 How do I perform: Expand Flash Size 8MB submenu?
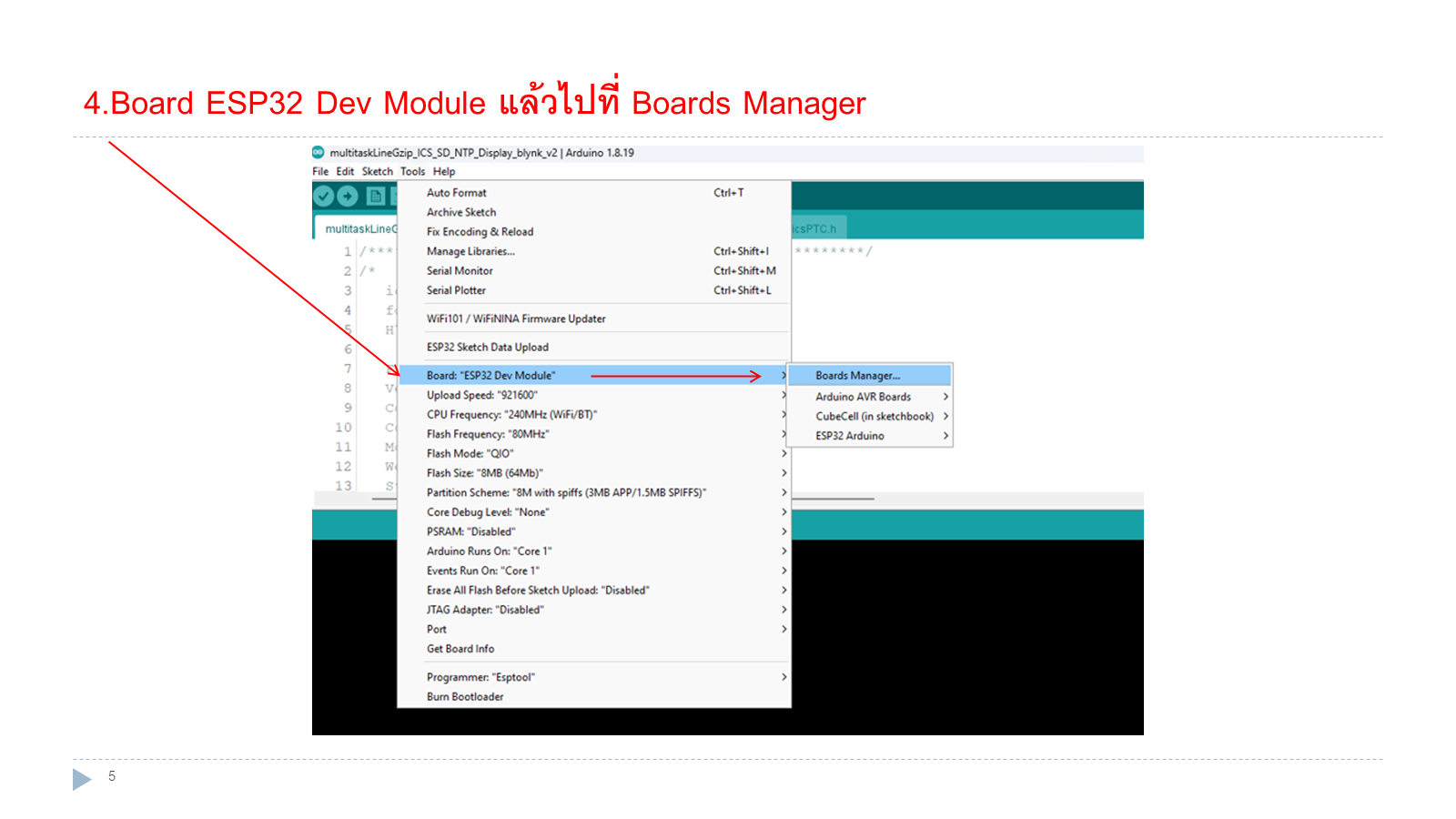(594, 473)
